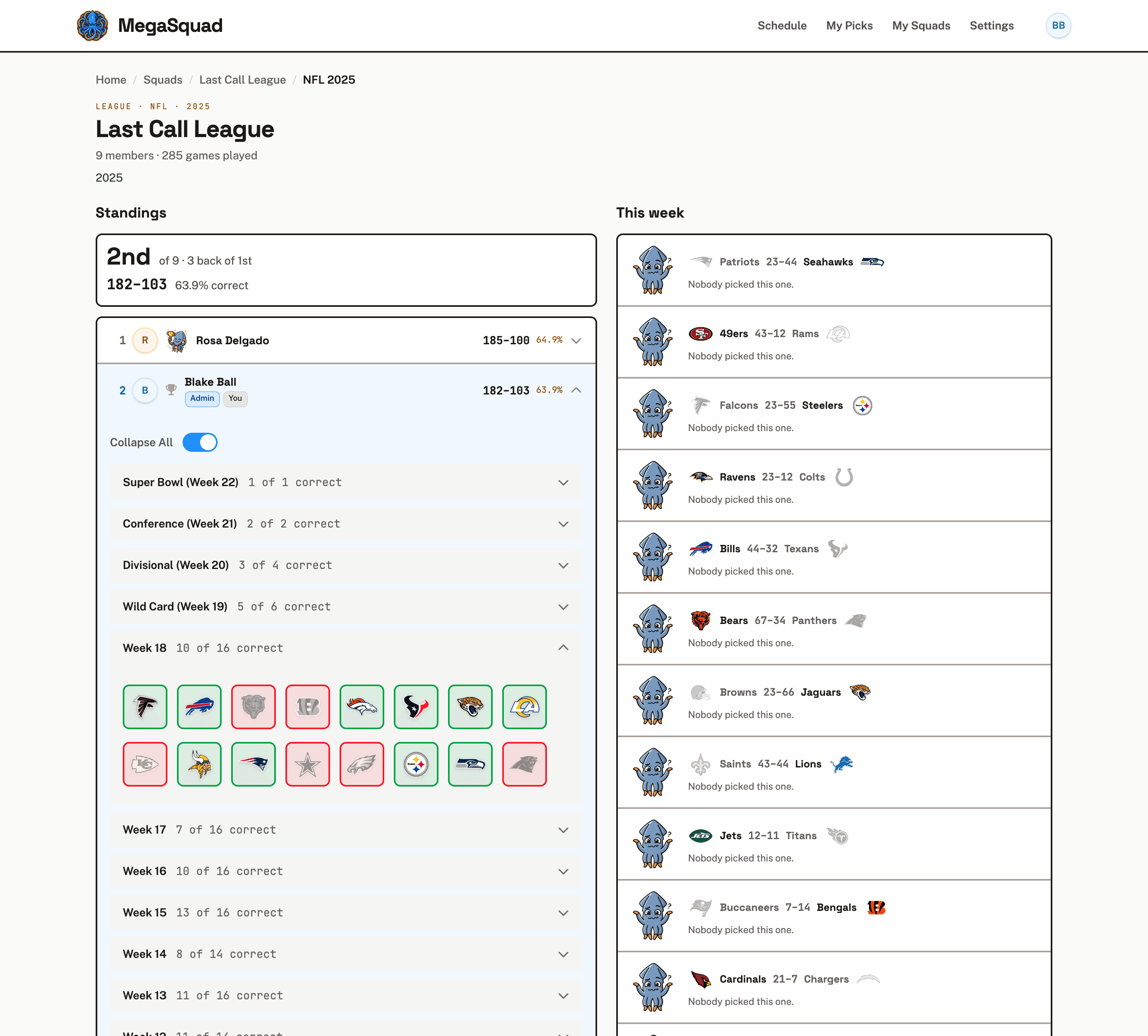Viewport: 1148px width, 1036px height.
Task: Click the Steelers logo in Falcons game
Action: (862, 405)
